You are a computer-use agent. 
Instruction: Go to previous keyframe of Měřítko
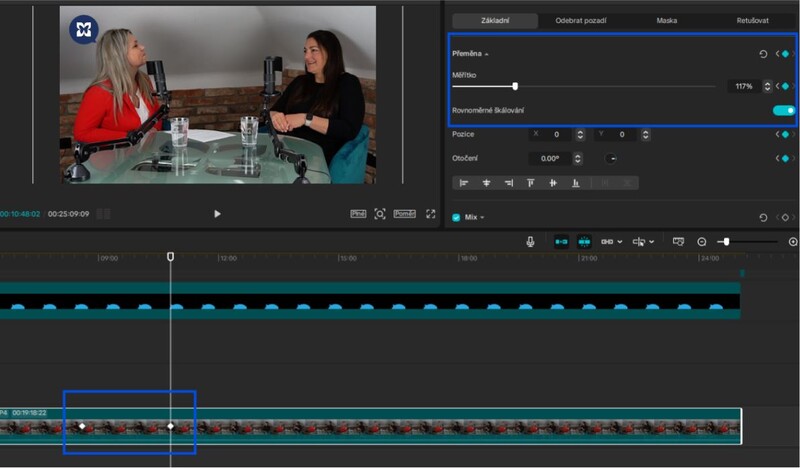tap(778, 86)
